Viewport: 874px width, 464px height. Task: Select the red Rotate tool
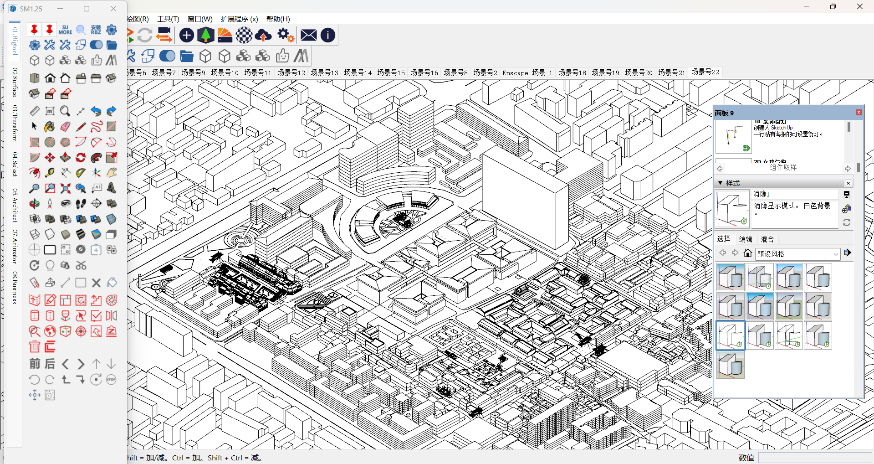pos(81,158)
